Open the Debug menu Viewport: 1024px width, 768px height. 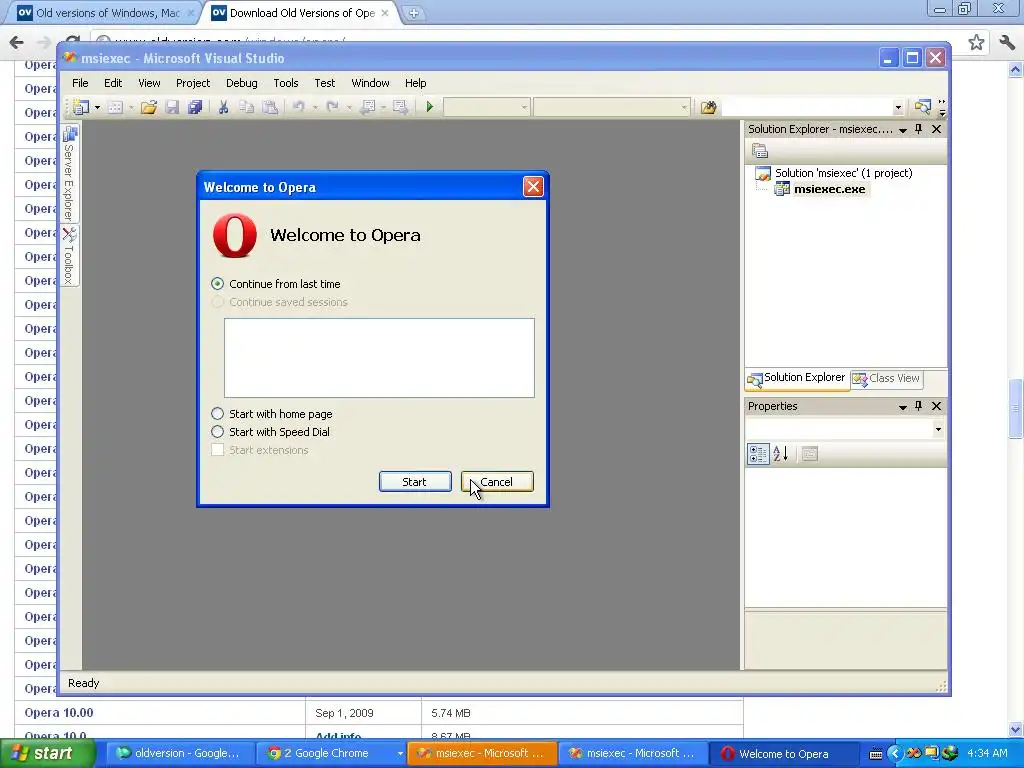click(242, 83)
